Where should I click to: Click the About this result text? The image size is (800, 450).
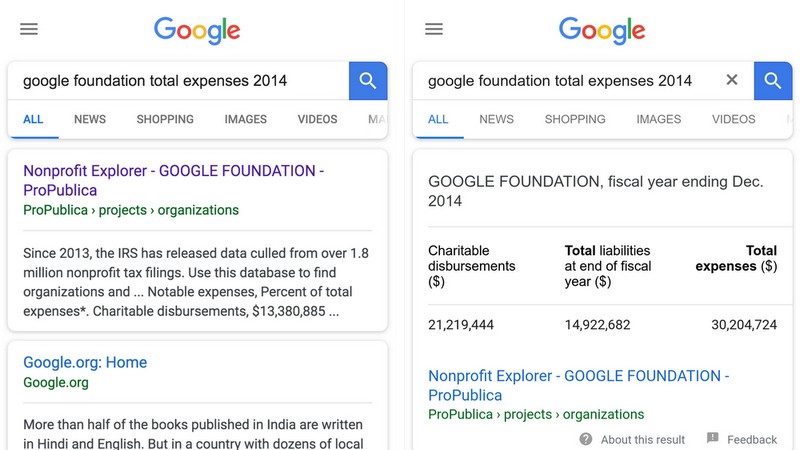643,439
